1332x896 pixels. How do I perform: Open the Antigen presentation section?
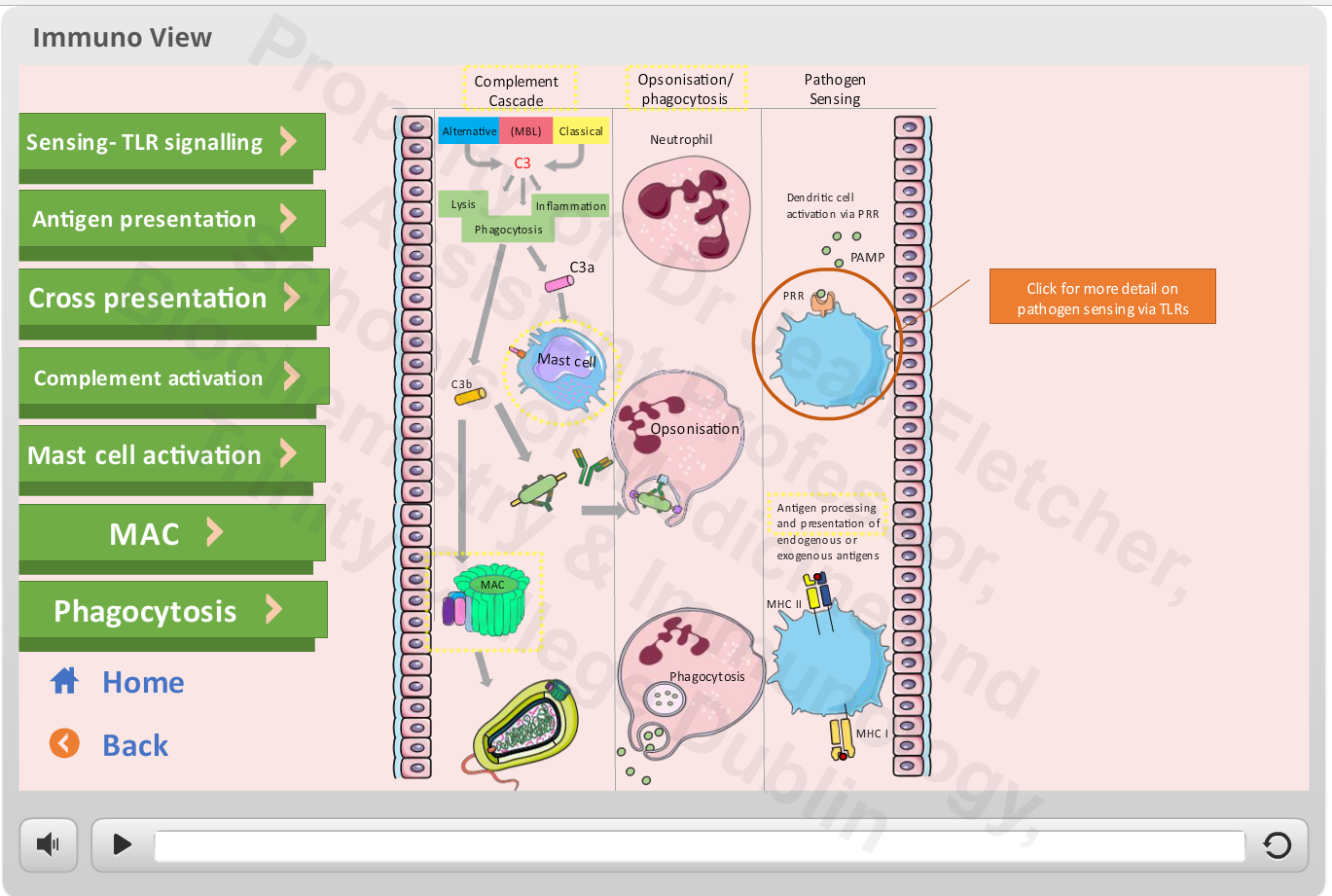172,219
